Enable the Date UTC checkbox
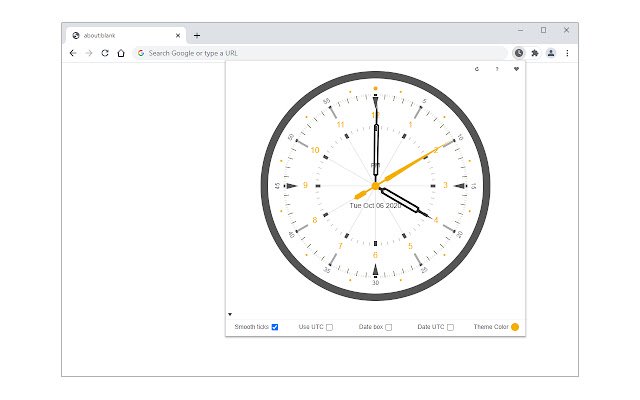 [x=450, y=327]
